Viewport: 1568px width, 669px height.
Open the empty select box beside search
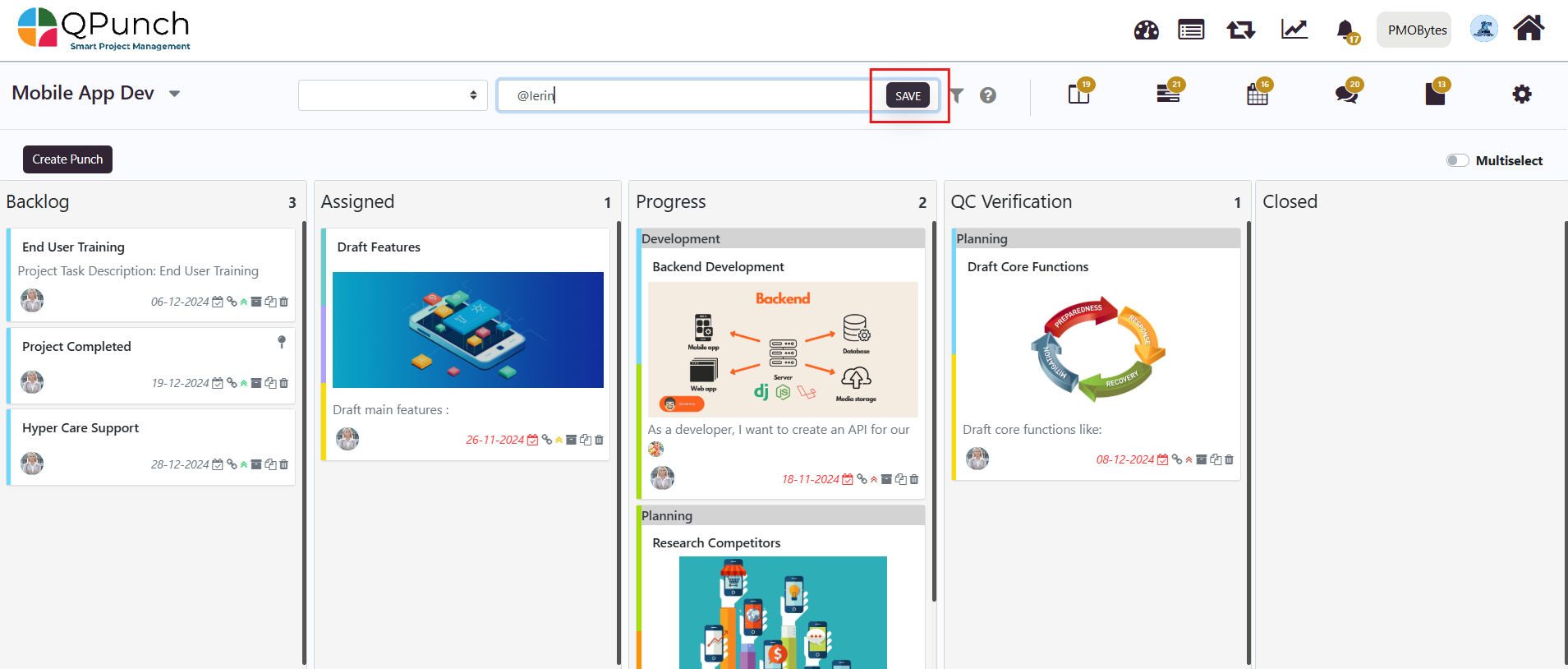[x=393, y=95]
